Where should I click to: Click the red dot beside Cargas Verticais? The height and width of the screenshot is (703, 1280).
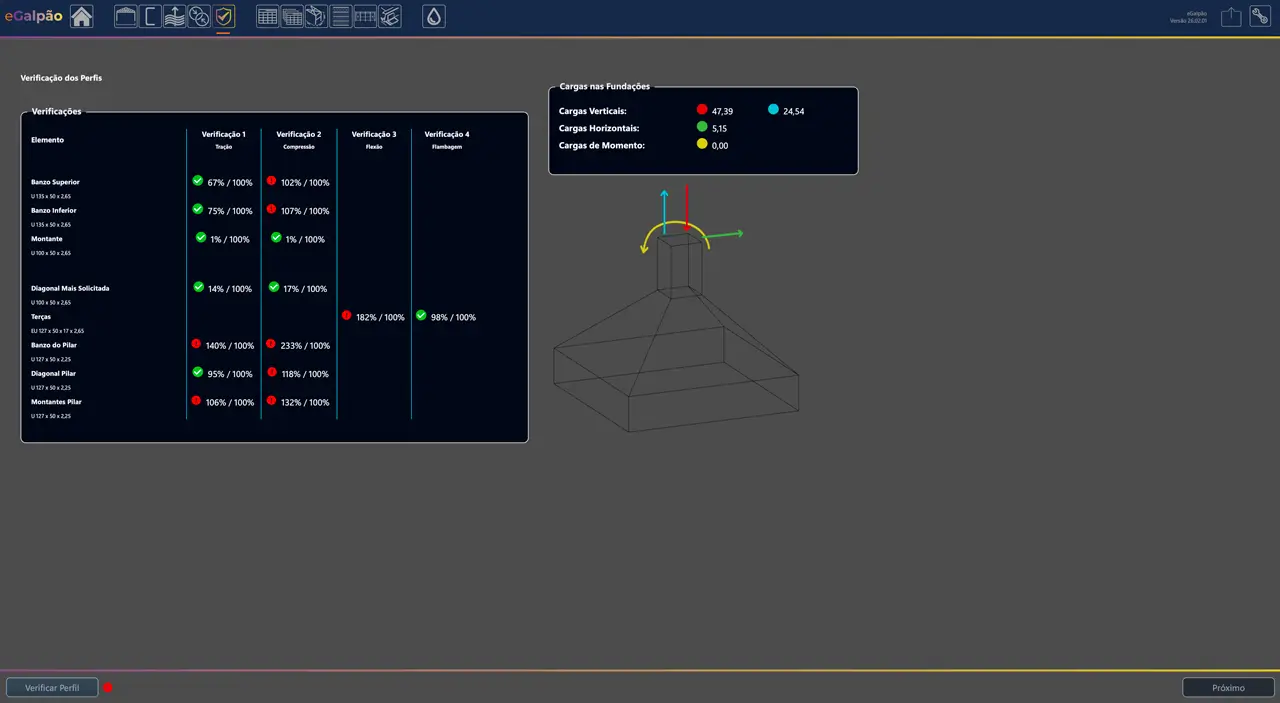pos(702,109)
